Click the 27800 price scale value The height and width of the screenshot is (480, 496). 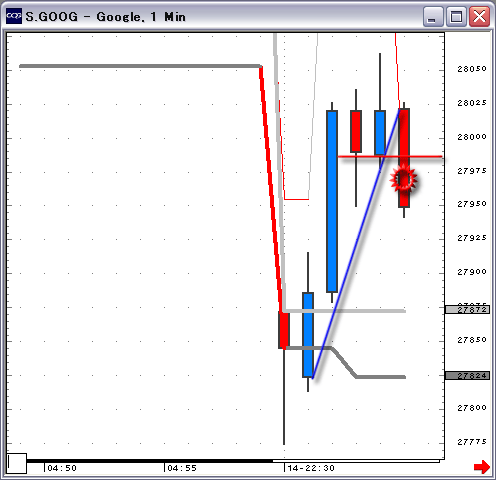pos(472,408)
